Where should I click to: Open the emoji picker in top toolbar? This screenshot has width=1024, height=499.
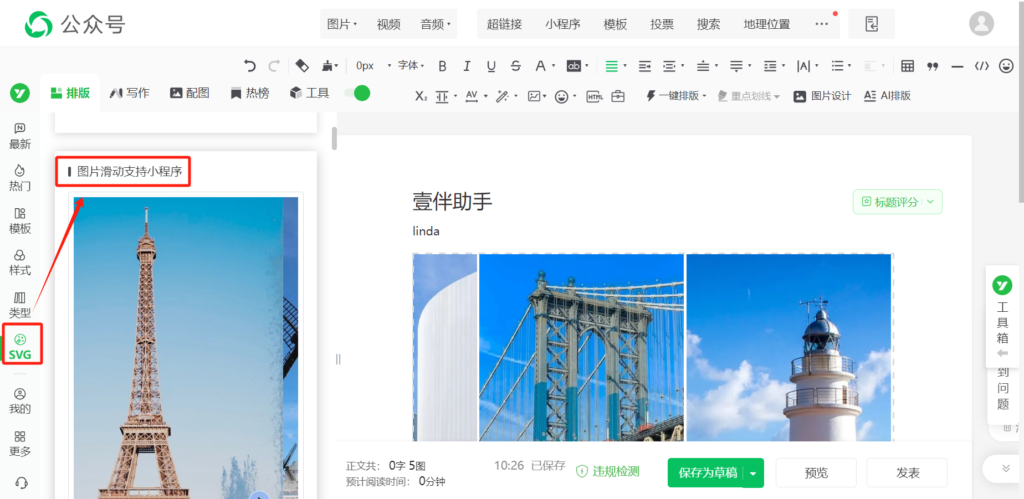pyautogui.click(x=1006, y=66)
